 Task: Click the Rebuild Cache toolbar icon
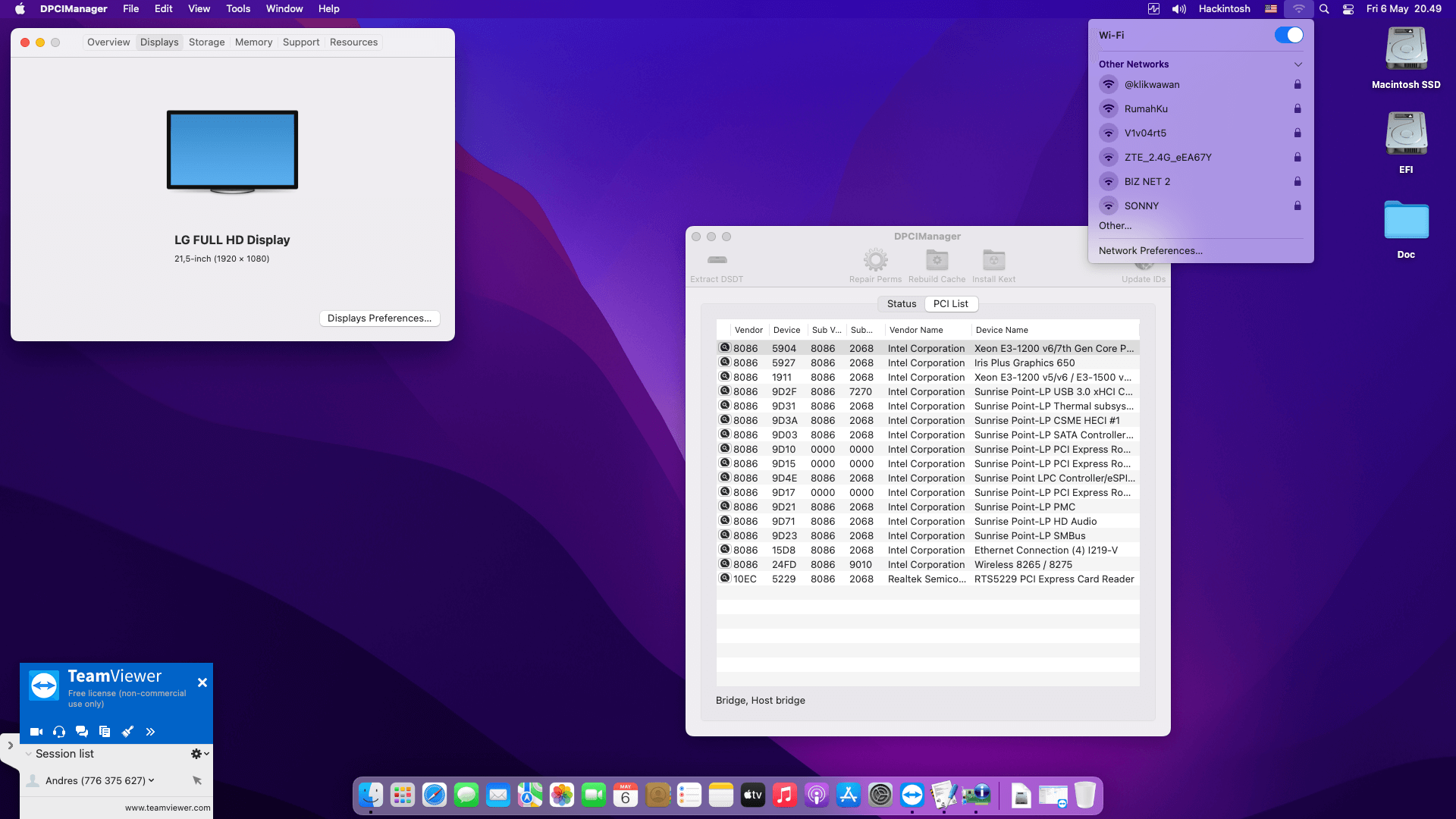point(937,260)
